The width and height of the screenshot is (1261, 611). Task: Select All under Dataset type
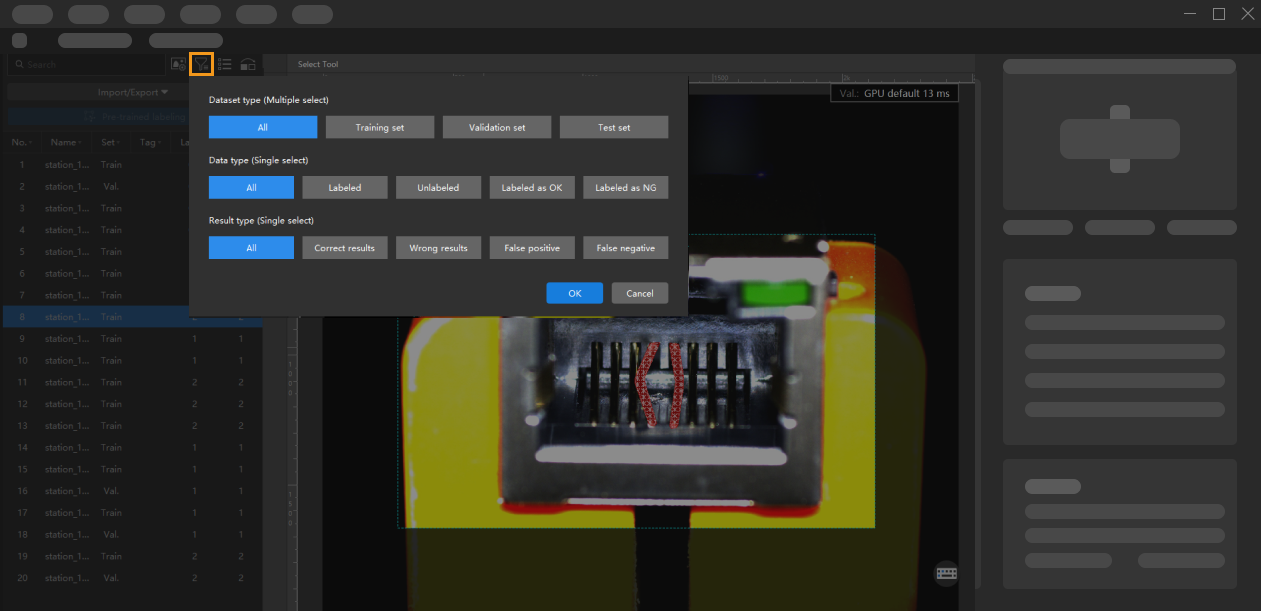coord(263,127)
